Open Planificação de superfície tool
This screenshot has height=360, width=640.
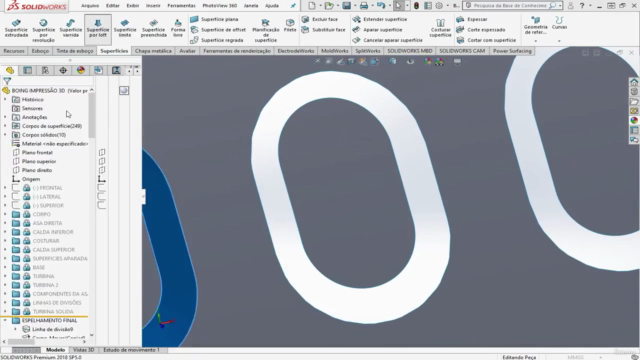click(266, 30)
